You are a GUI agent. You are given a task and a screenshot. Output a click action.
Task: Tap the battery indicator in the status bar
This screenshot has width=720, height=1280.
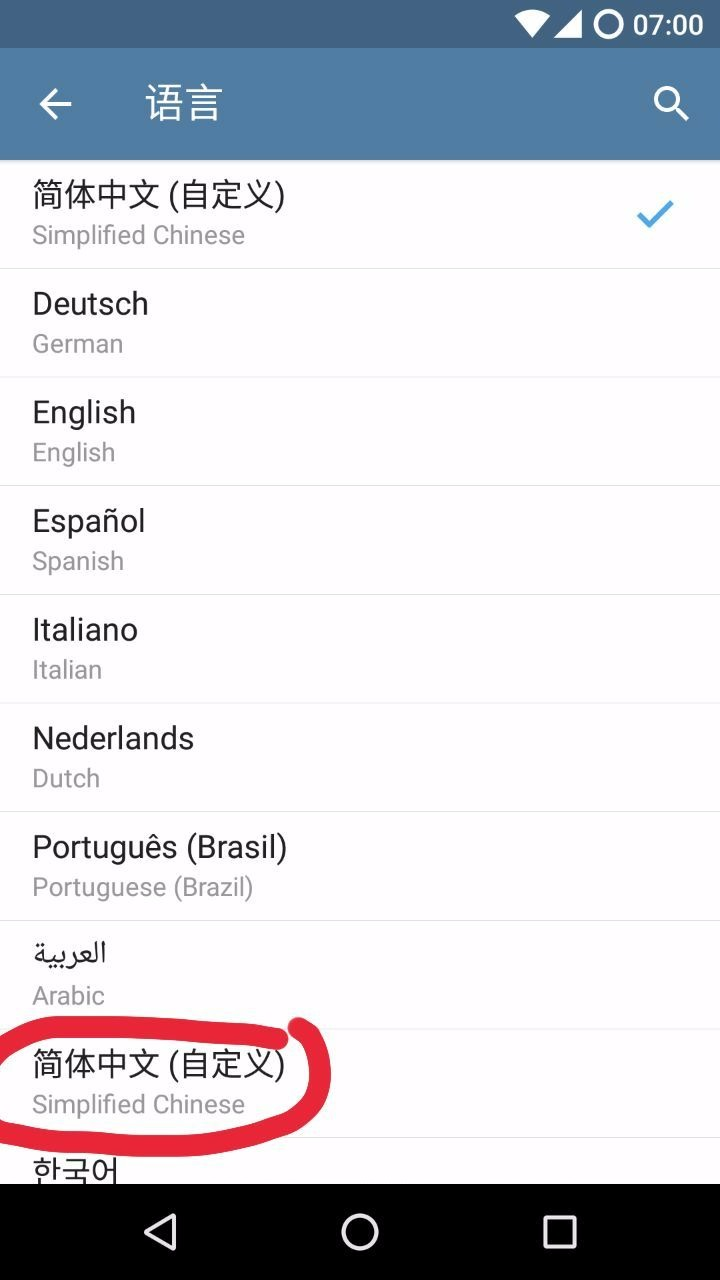[x=608, y=24]
